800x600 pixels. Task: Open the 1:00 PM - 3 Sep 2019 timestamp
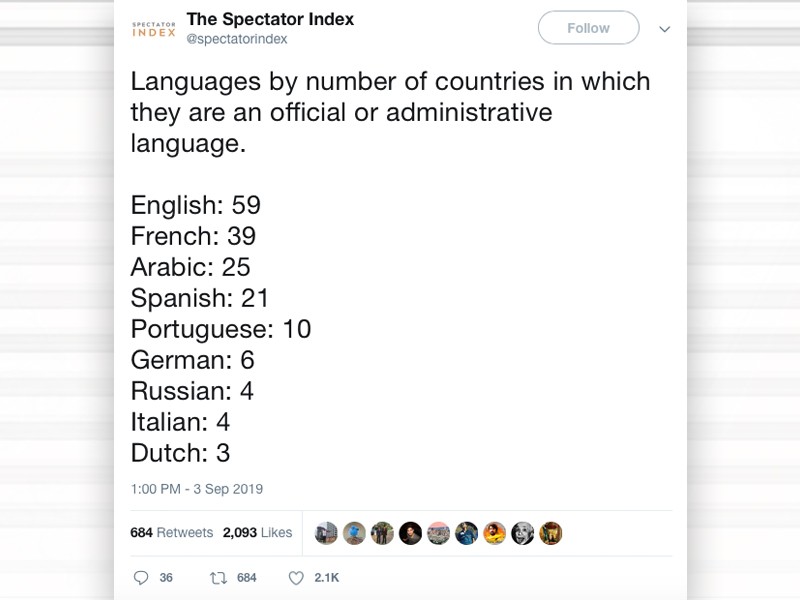pos(197,489)
